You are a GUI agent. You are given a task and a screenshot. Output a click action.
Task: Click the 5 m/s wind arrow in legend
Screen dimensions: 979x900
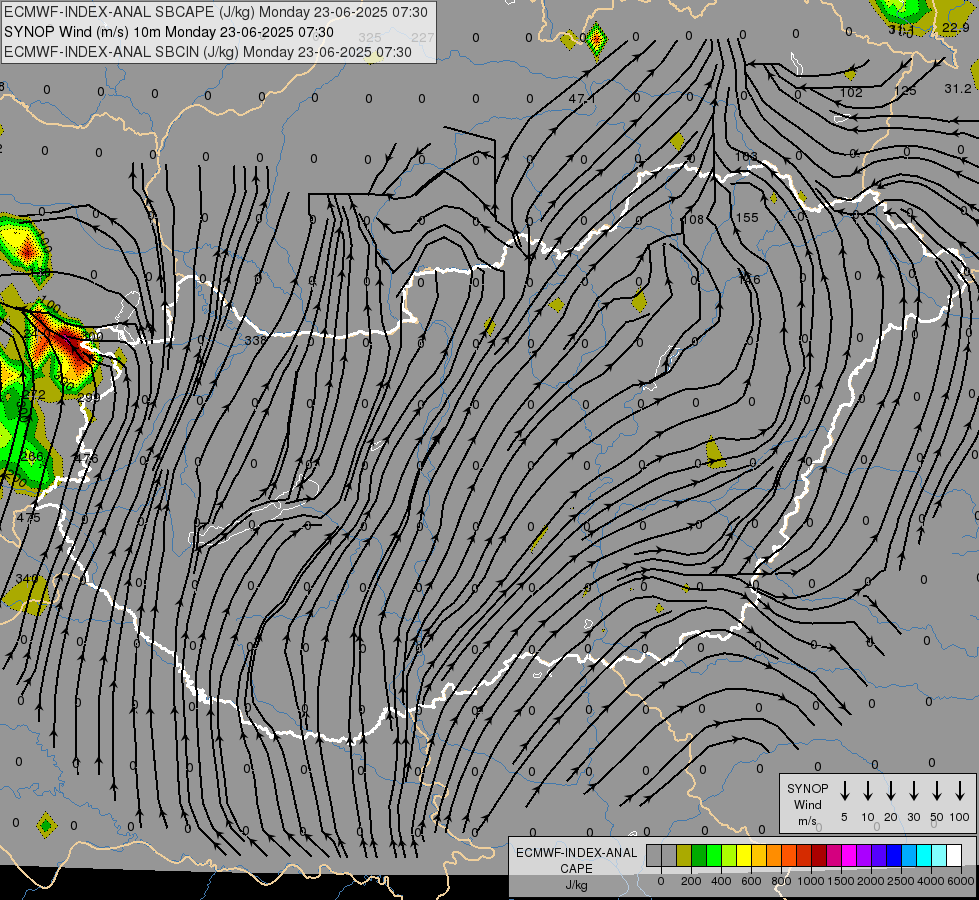844,791
